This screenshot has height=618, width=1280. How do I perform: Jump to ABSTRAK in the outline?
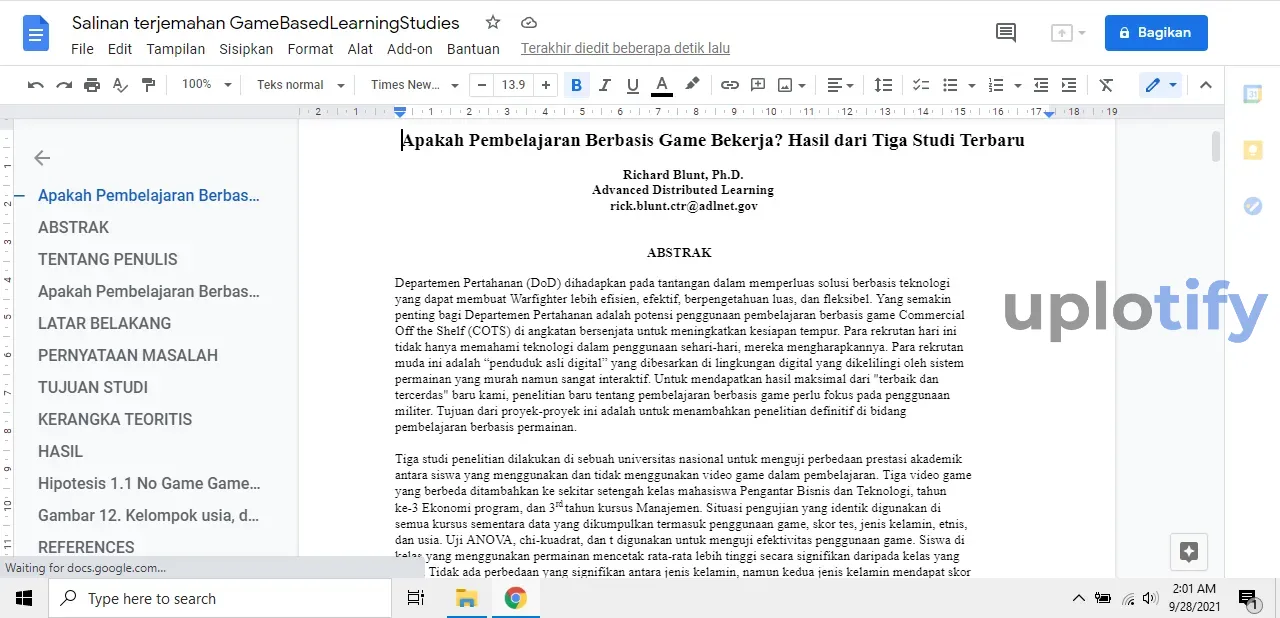coord(73,227)
